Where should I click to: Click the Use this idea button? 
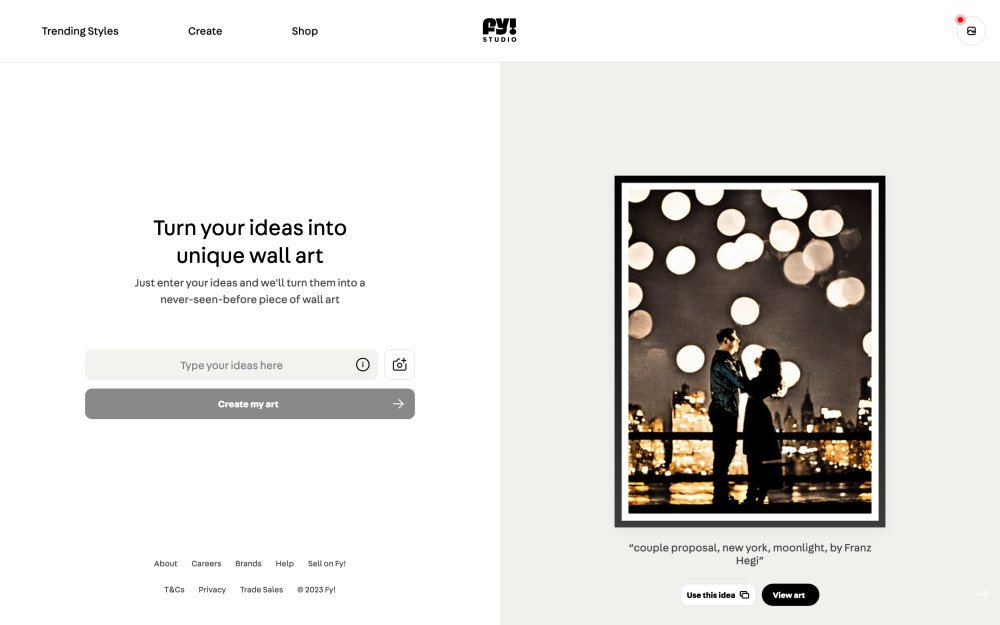click(717, 595)
